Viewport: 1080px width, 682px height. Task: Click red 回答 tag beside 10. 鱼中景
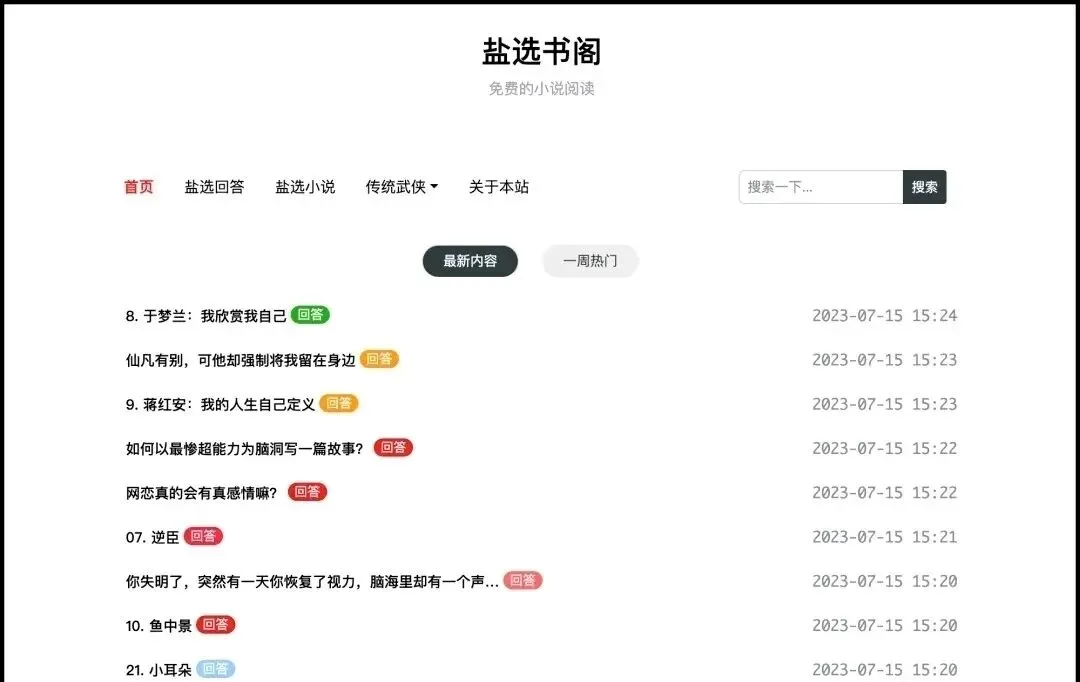coord(216,625)
